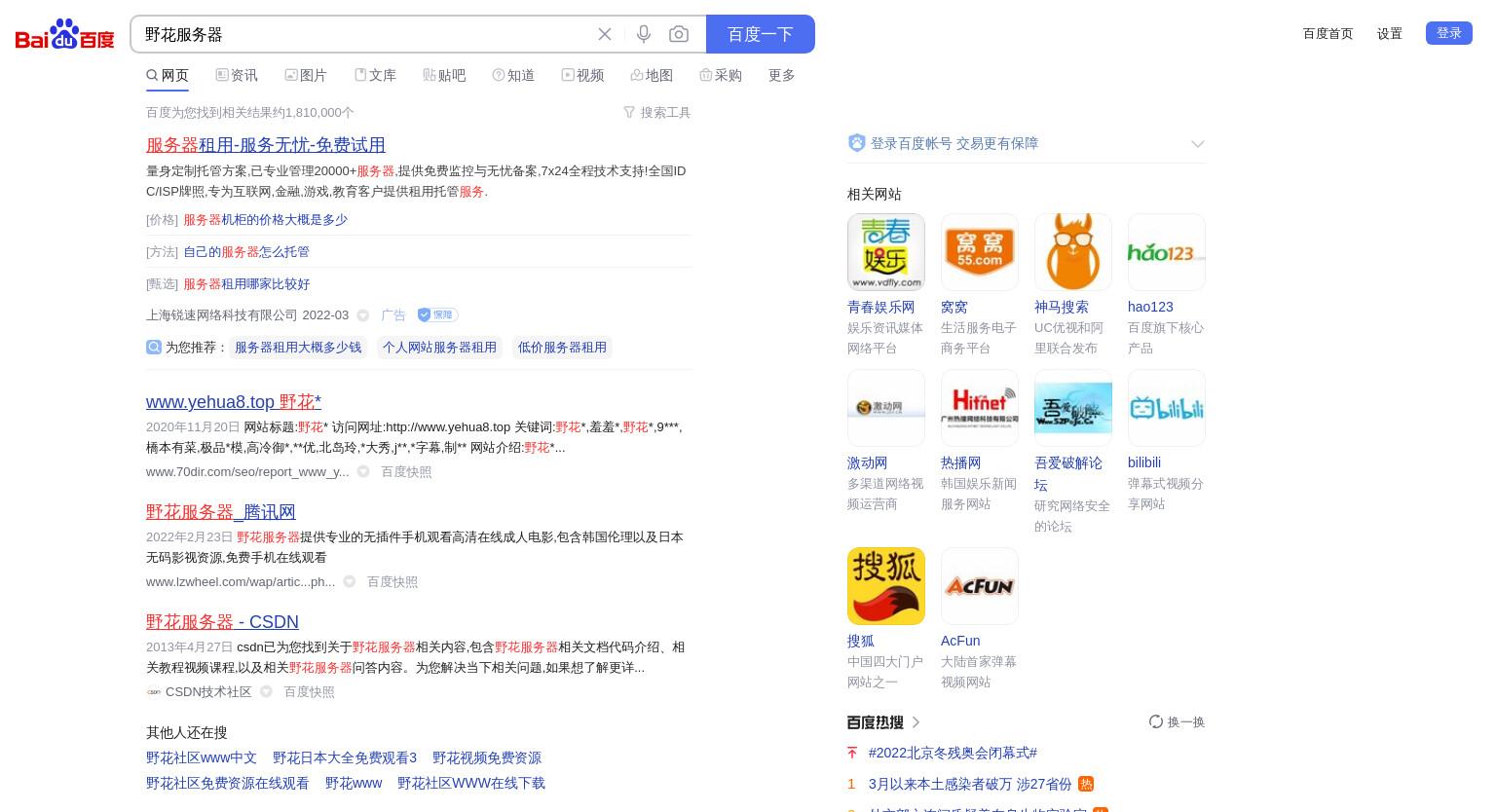Go to 百度首页 link

point(1328,33)
